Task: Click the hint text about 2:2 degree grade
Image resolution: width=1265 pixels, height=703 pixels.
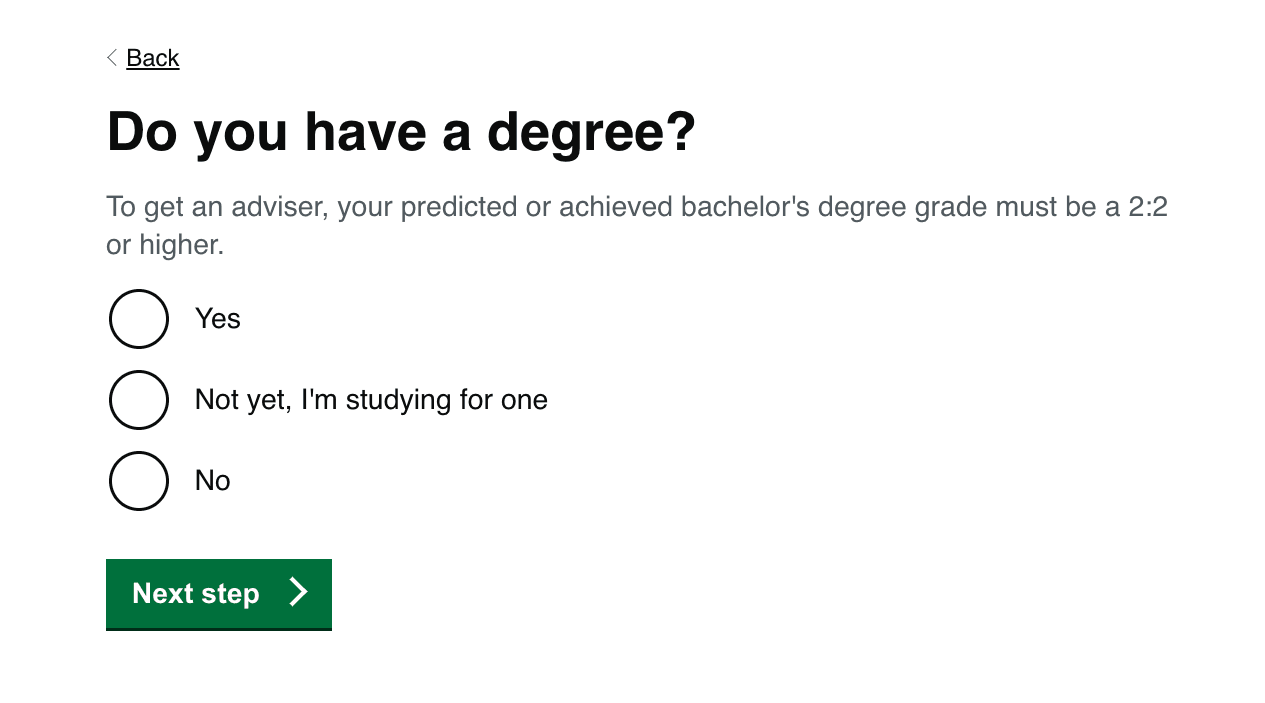Action: [636, 225]
